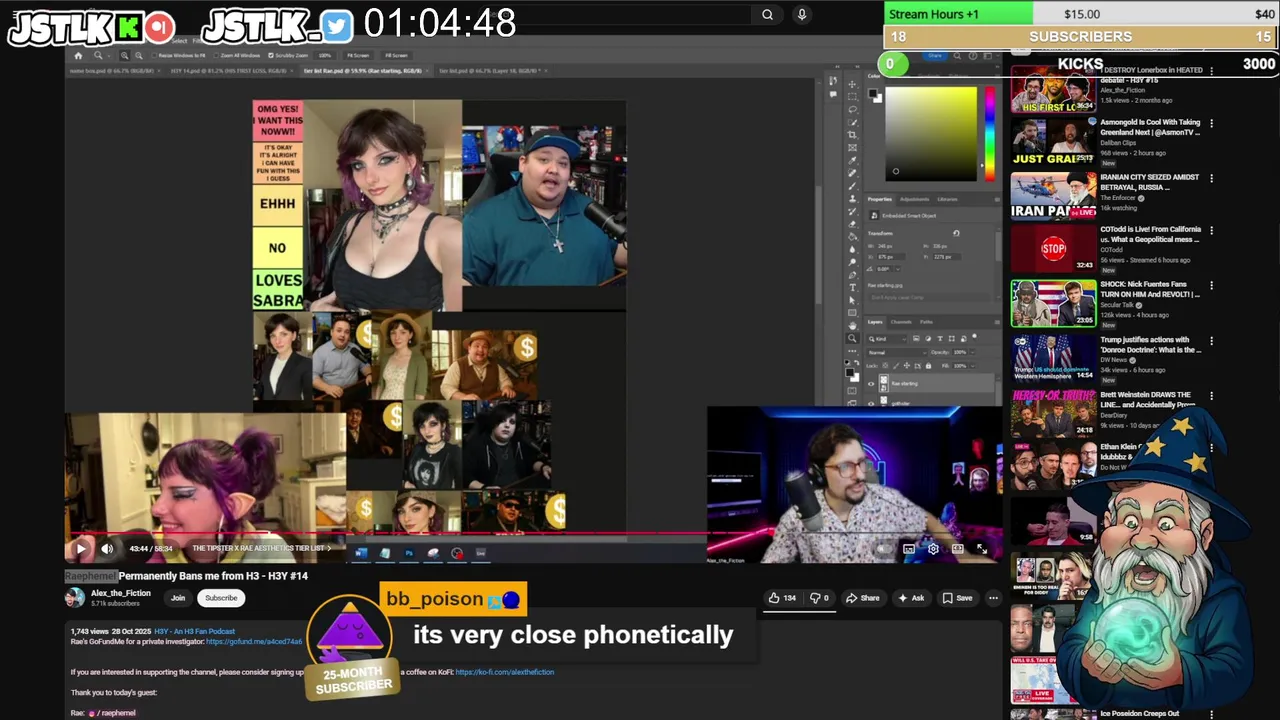This screenshot has width=1280, height=720.
Task: Open options for COTodd live video
Action: (1211, 231)
